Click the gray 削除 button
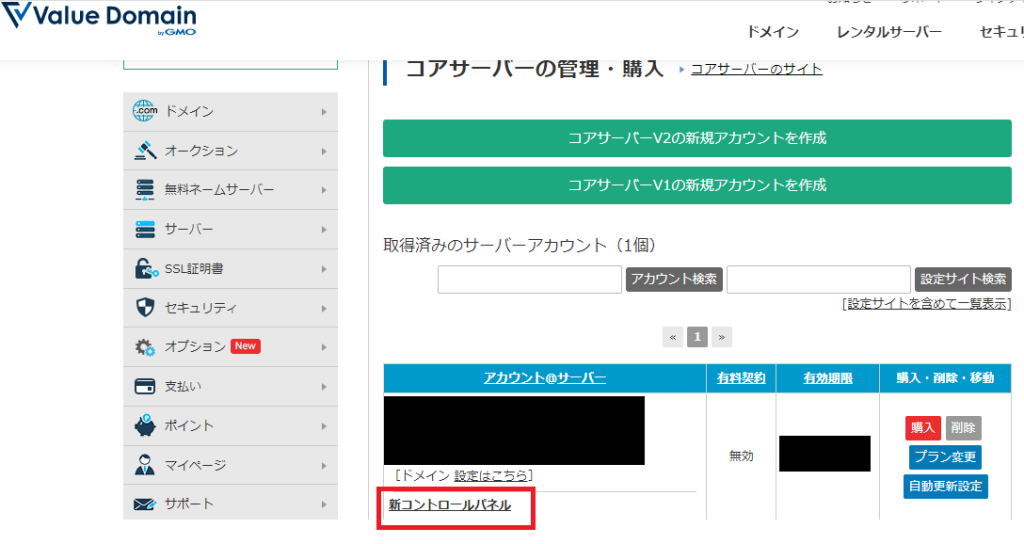 point(963,428)
